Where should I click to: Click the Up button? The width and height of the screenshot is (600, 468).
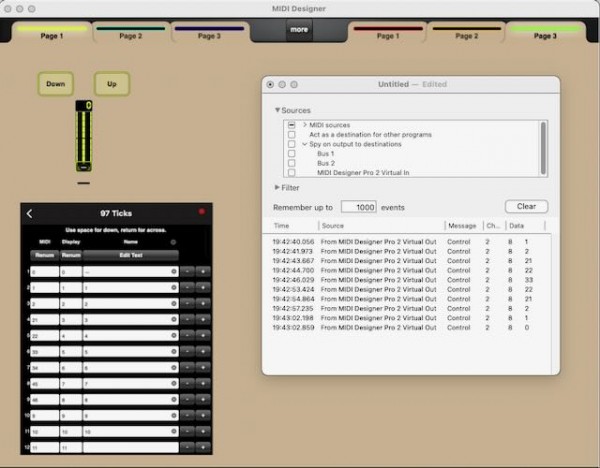point(112,84)
